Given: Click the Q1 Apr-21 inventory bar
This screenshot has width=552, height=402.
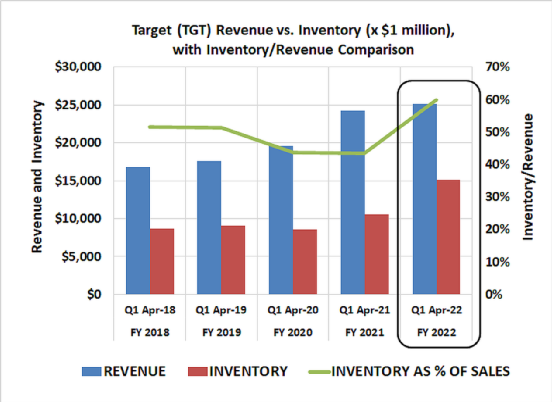Looking at the screenshot, I should [x=377, y=254].
